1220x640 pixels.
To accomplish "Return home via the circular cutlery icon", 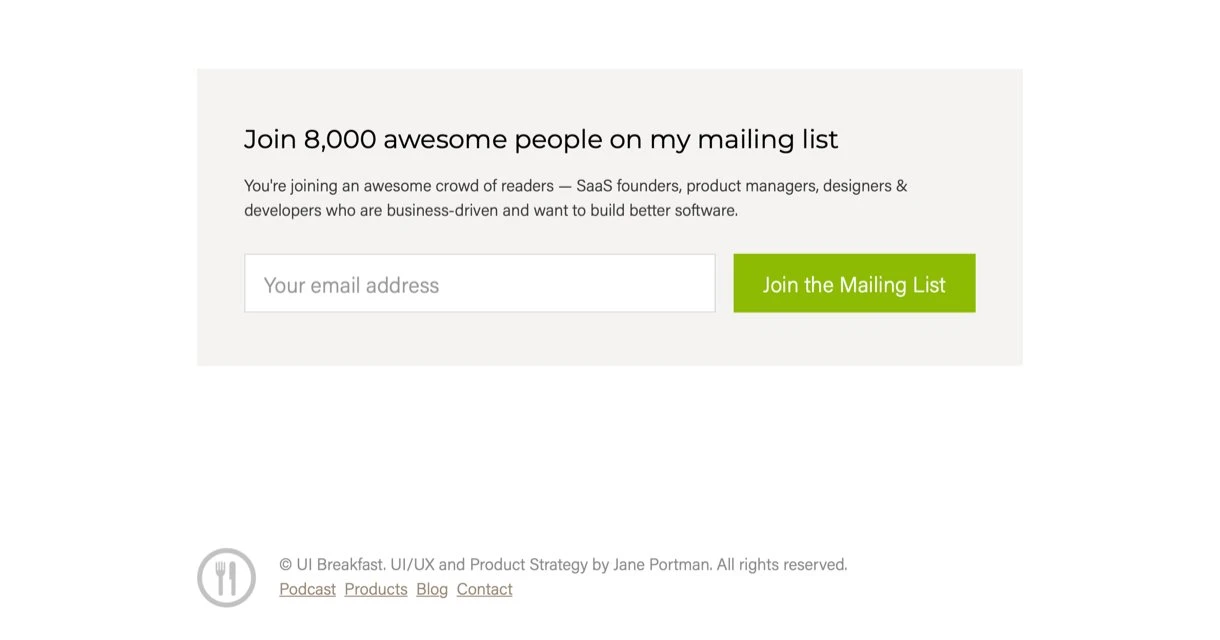I will point(226,577).
